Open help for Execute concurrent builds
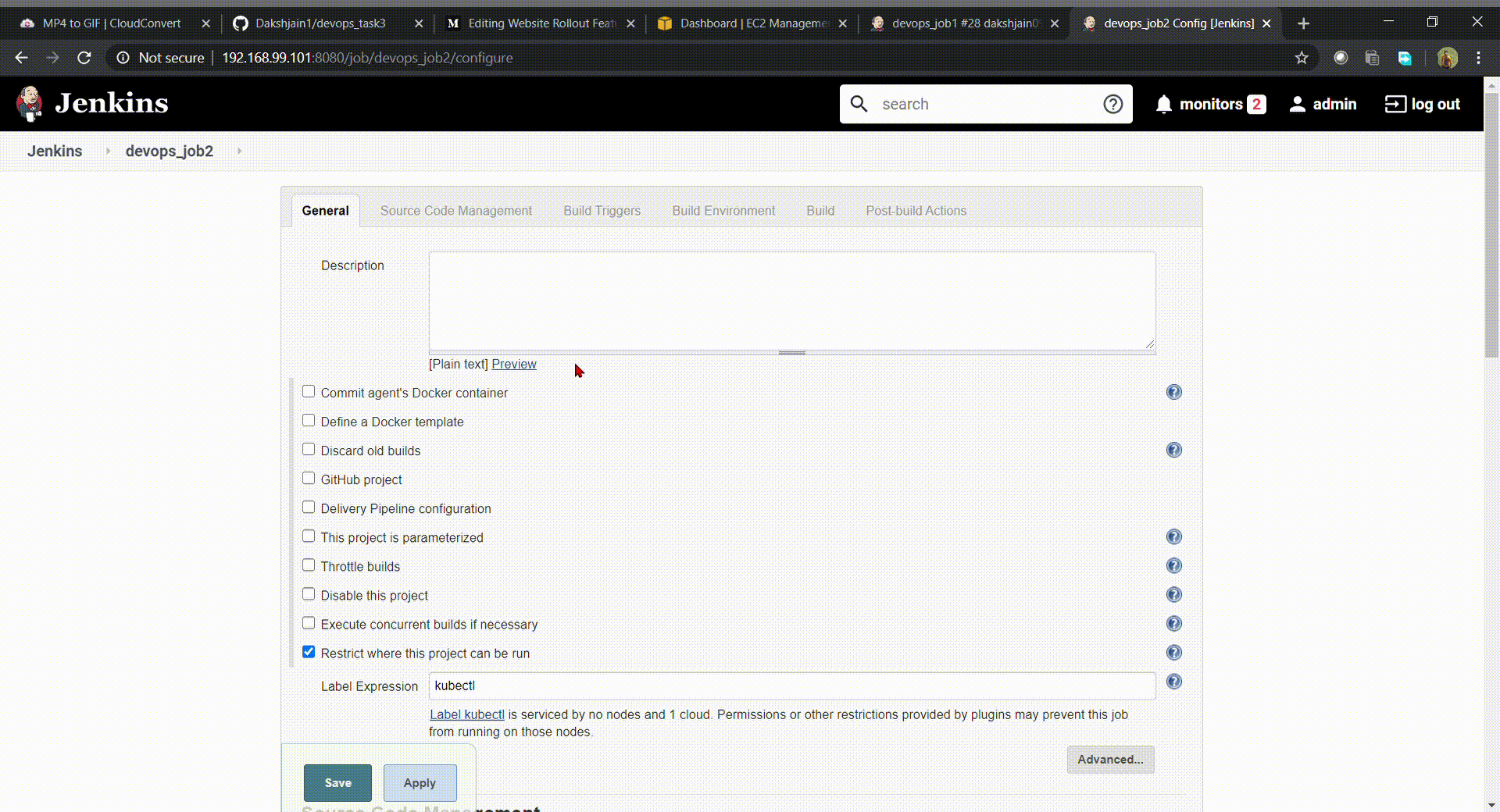 (1174, 623)
